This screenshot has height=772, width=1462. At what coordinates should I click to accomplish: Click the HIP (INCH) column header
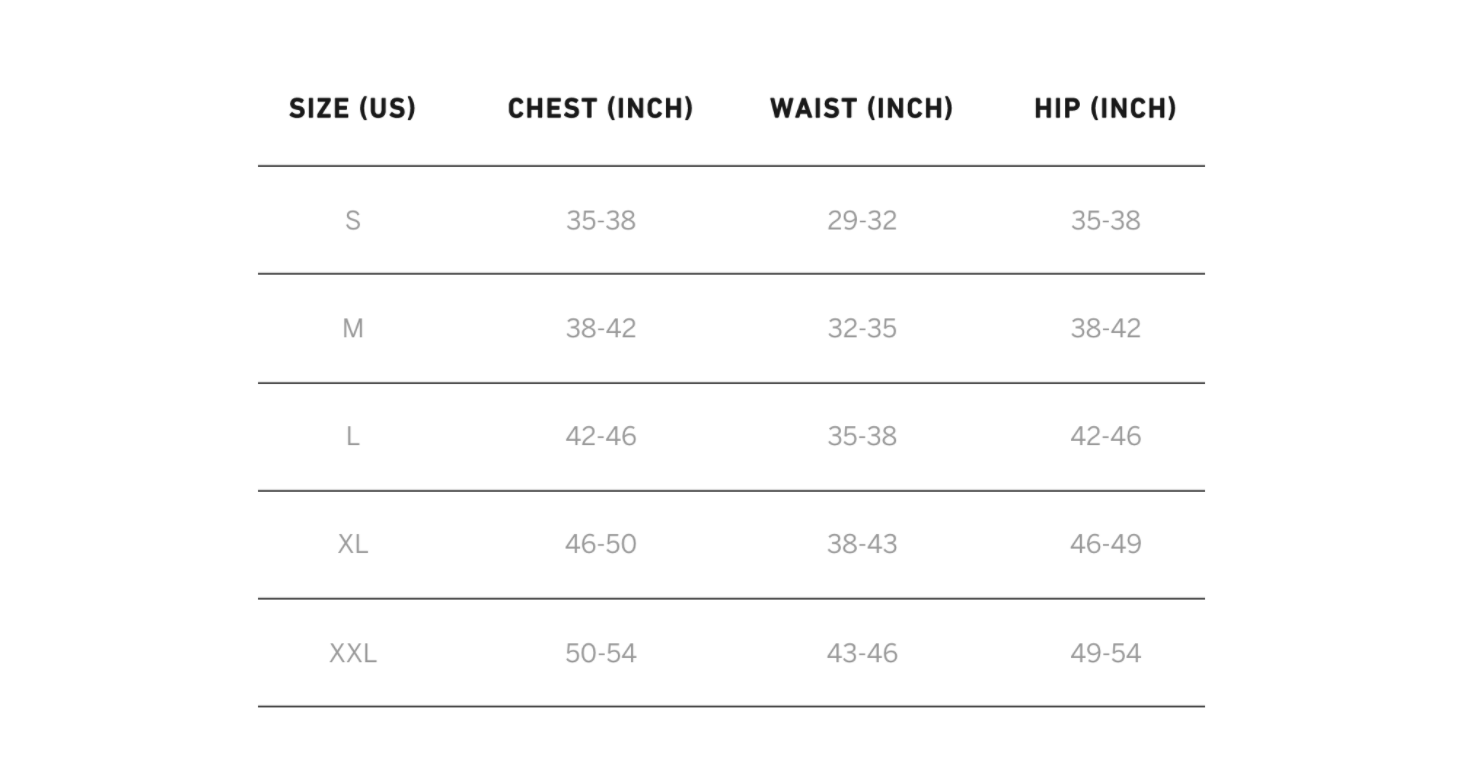[1105, 108]
